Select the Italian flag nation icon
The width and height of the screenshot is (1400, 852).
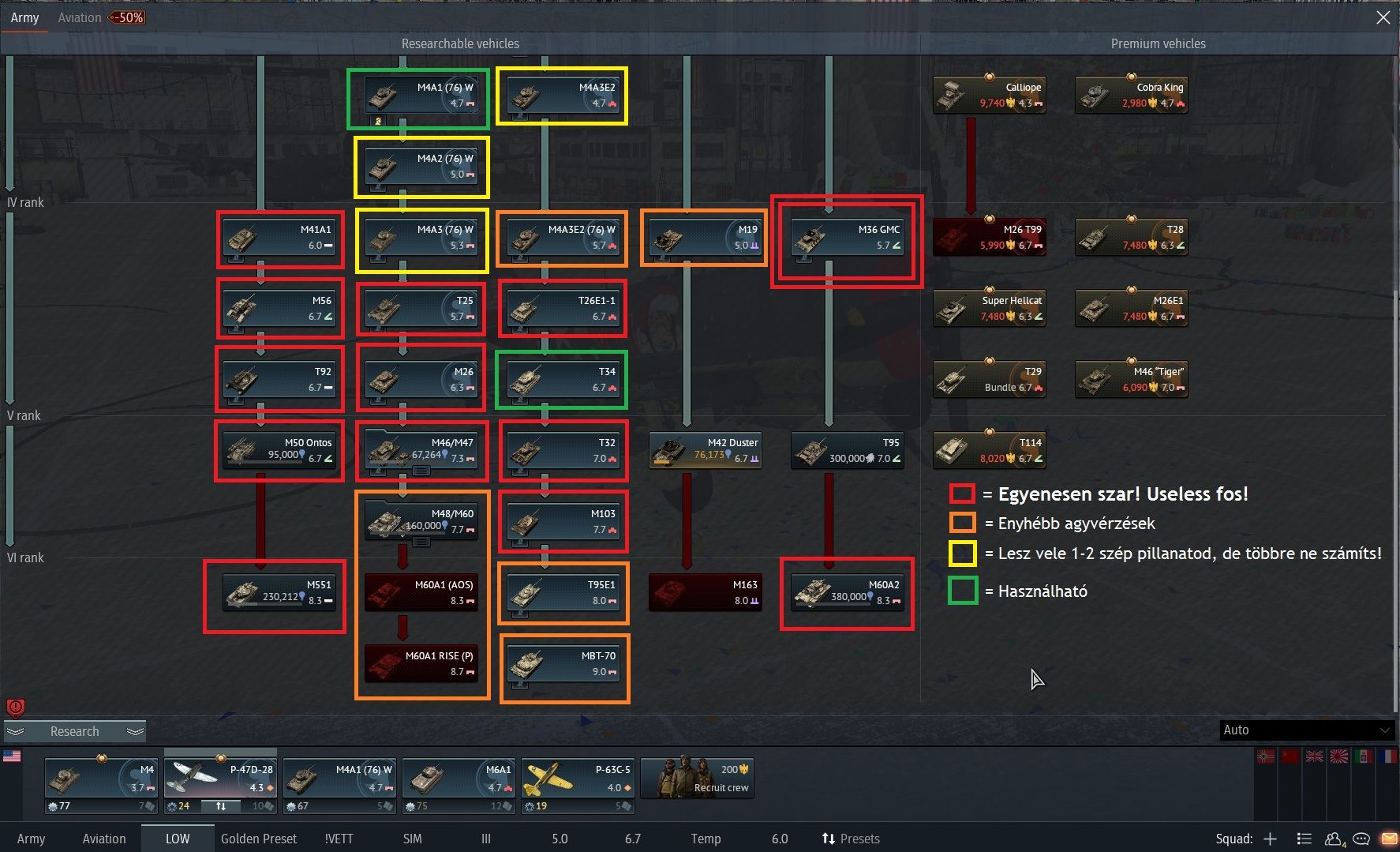(x=1363, y=756)
